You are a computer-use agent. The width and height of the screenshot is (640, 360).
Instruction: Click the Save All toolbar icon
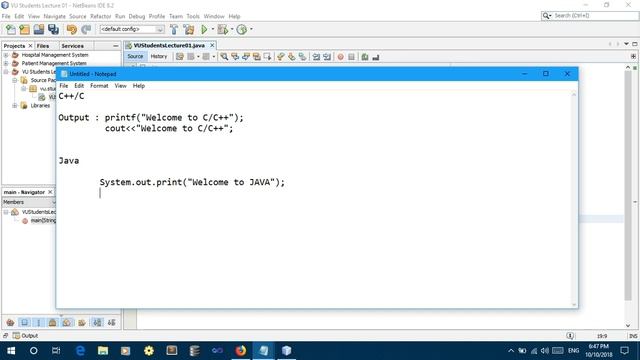(x=53, y=29)
